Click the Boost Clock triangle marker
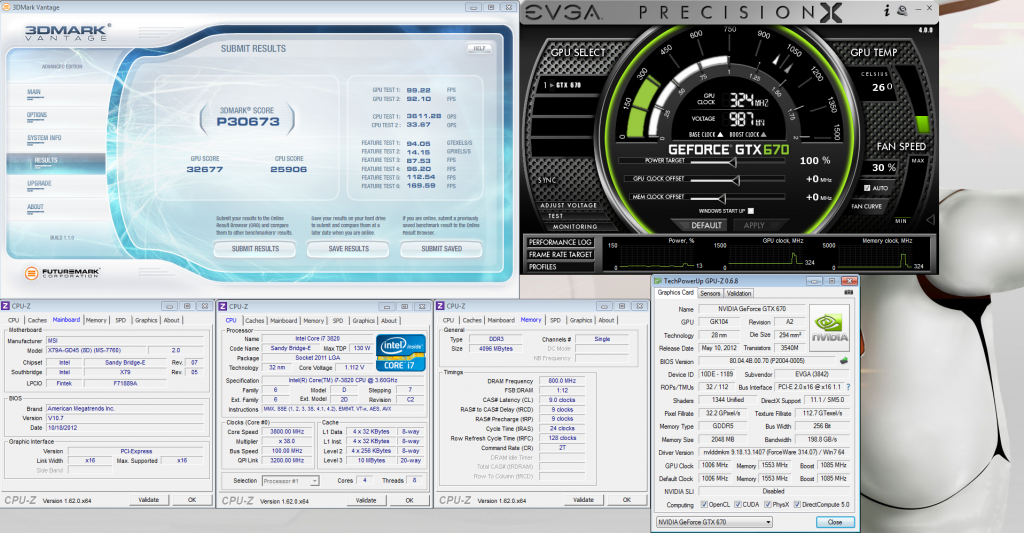Viewport: 1024px width, 533px height. [x=763, y=135]
